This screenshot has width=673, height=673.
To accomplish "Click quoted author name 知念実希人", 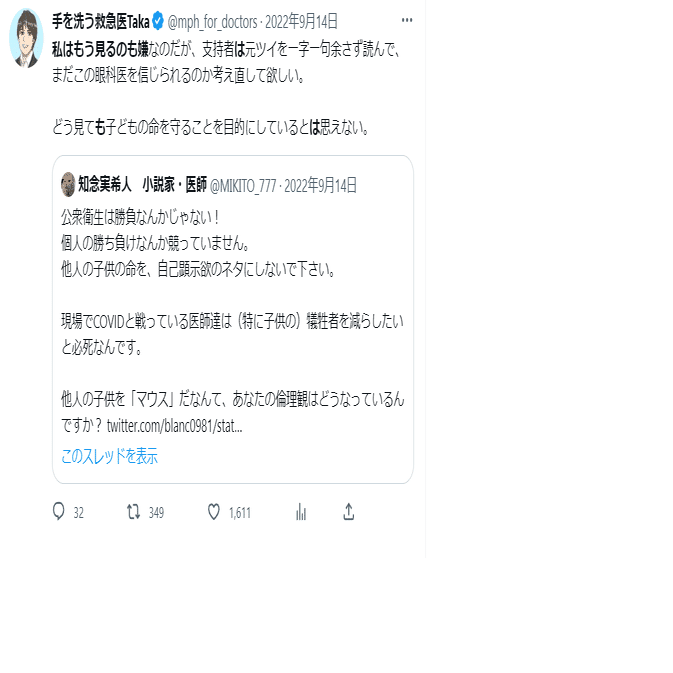I will pyautogui.click(x=105, y=185).
